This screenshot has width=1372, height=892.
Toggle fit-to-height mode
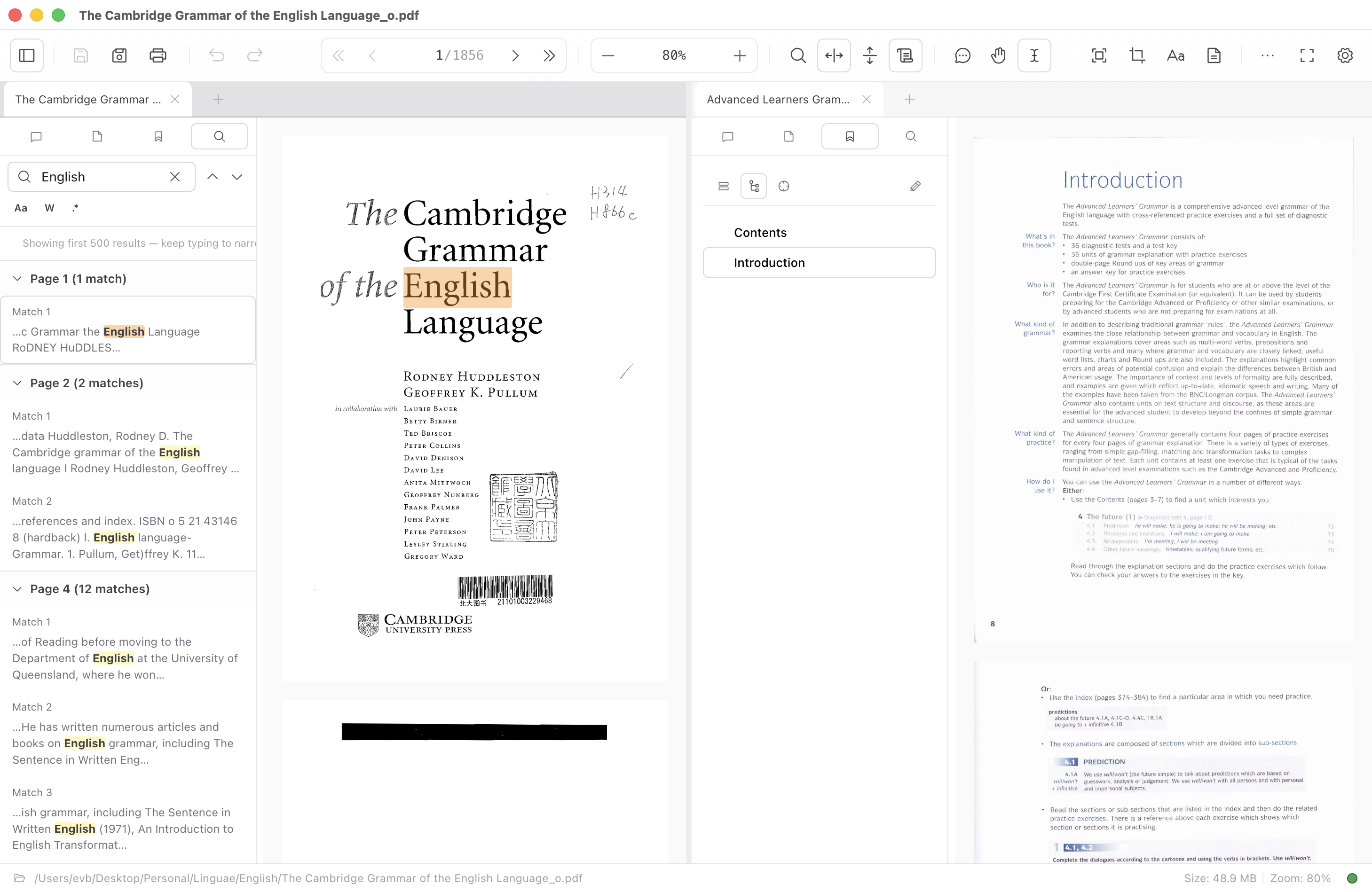[x=870, y=55]
